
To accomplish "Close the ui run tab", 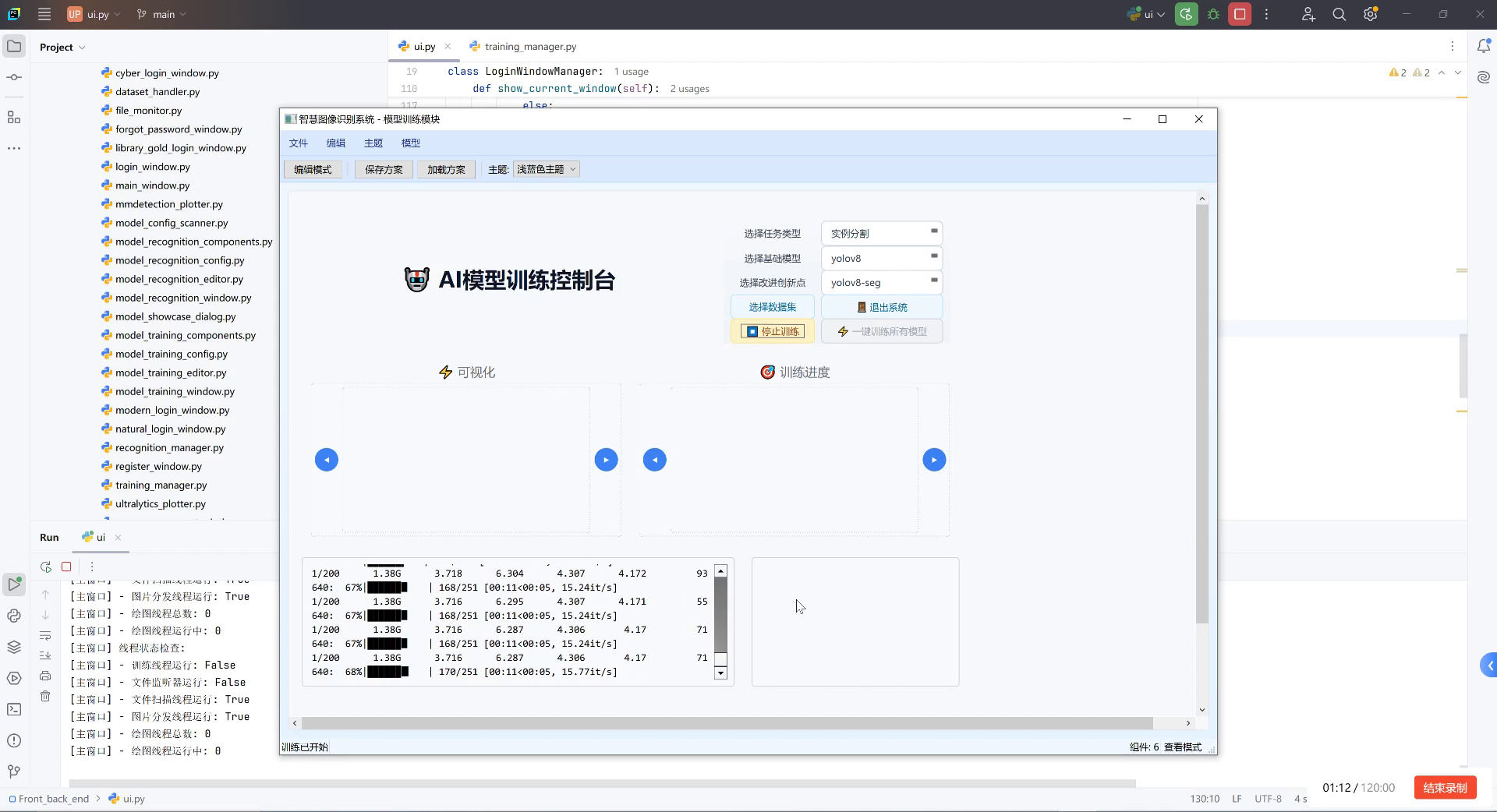I will (118, 538).
